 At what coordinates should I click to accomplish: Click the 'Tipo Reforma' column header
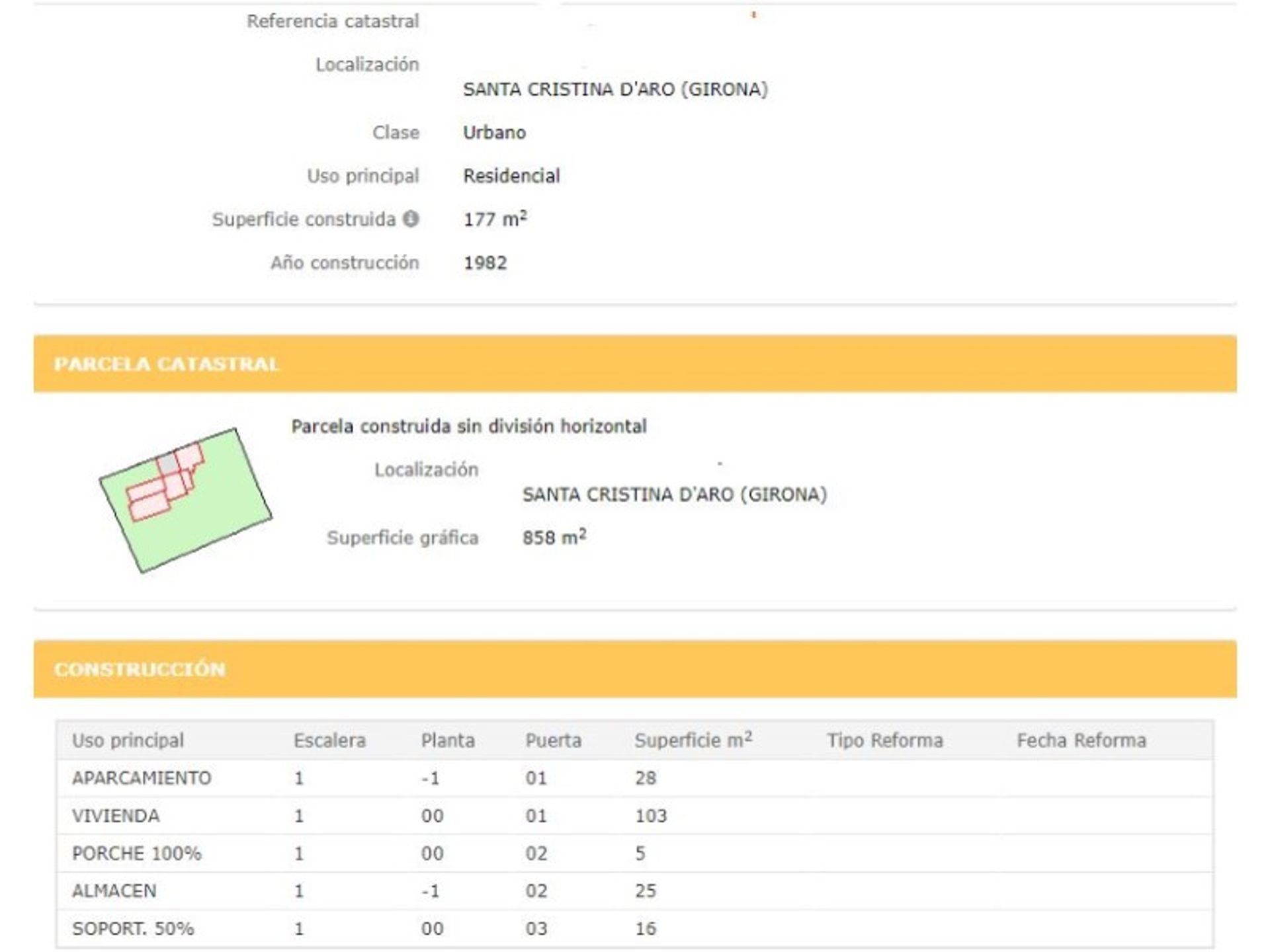coord(885,740)
